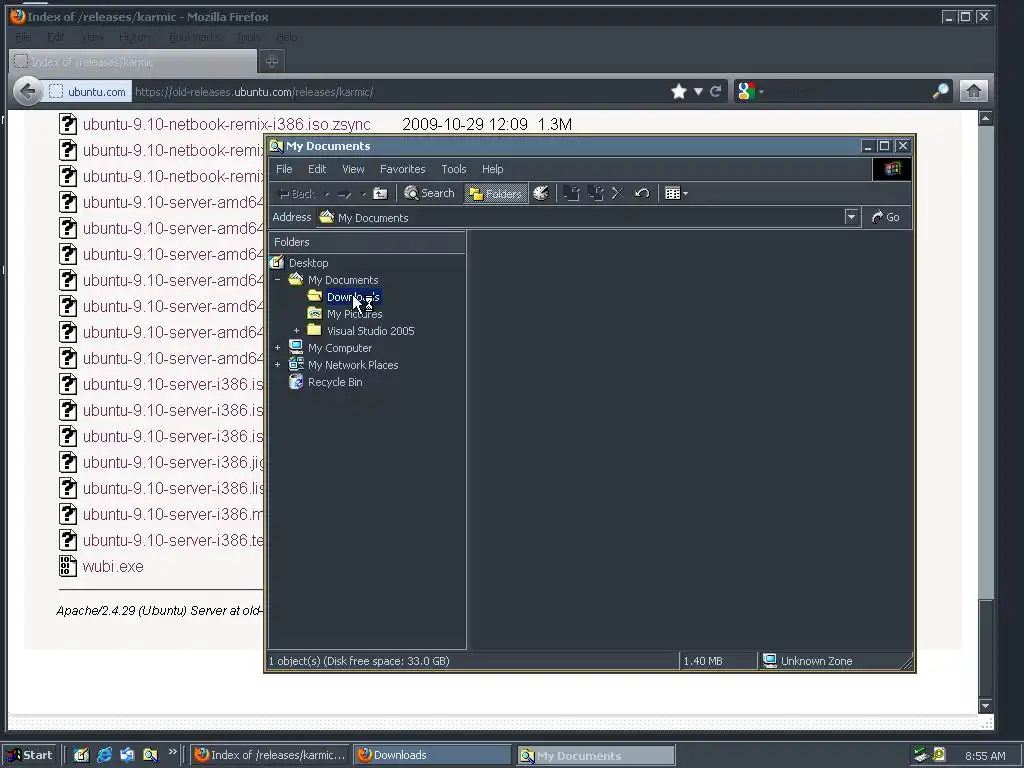This screenshot has width=1024, height=768.
Task: Open the Firefox bookmarks dropdown arrow
Action: (x=698, y=91)
